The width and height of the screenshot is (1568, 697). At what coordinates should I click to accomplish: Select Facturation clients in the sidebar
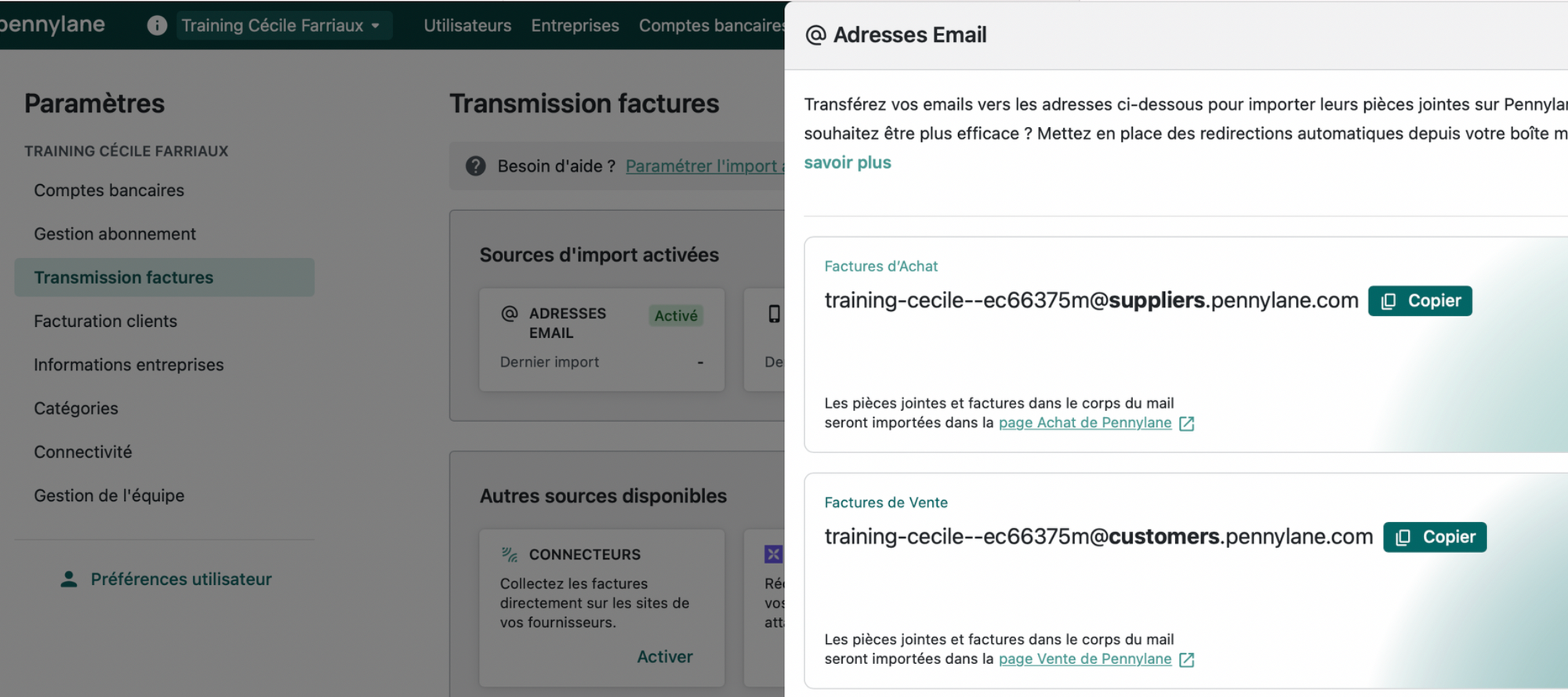point(105,321)
